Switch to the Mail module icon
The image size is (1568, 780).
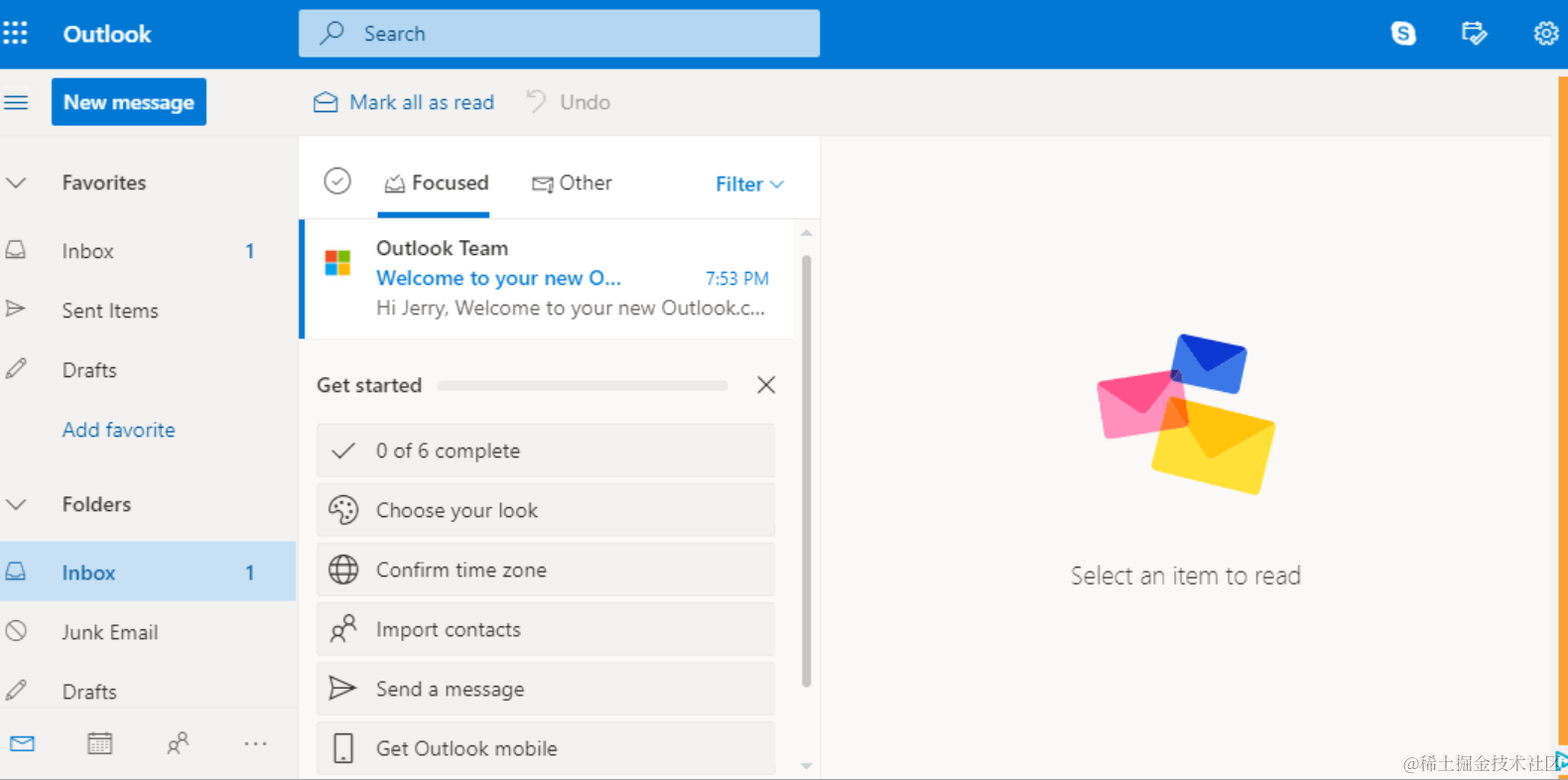[x=22, y=743]
